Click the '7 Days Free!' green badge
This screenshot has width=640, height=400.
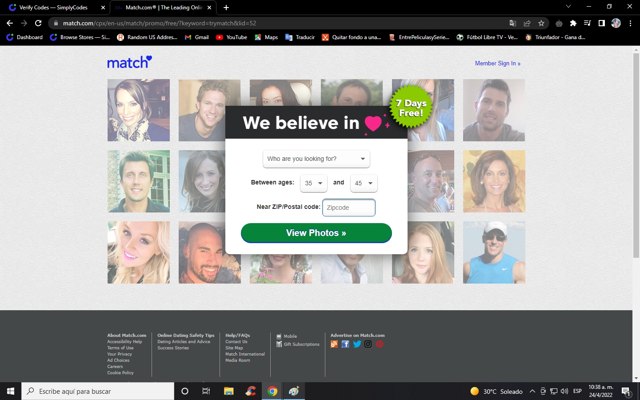point(411,107)
